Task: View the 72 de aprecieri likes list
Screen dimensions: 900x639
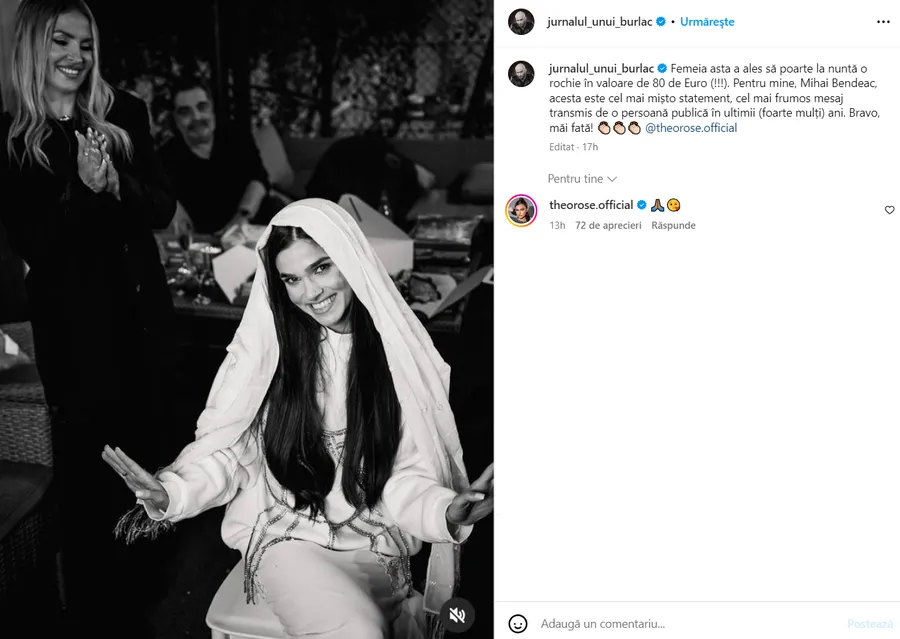Action: pos(608,226)
